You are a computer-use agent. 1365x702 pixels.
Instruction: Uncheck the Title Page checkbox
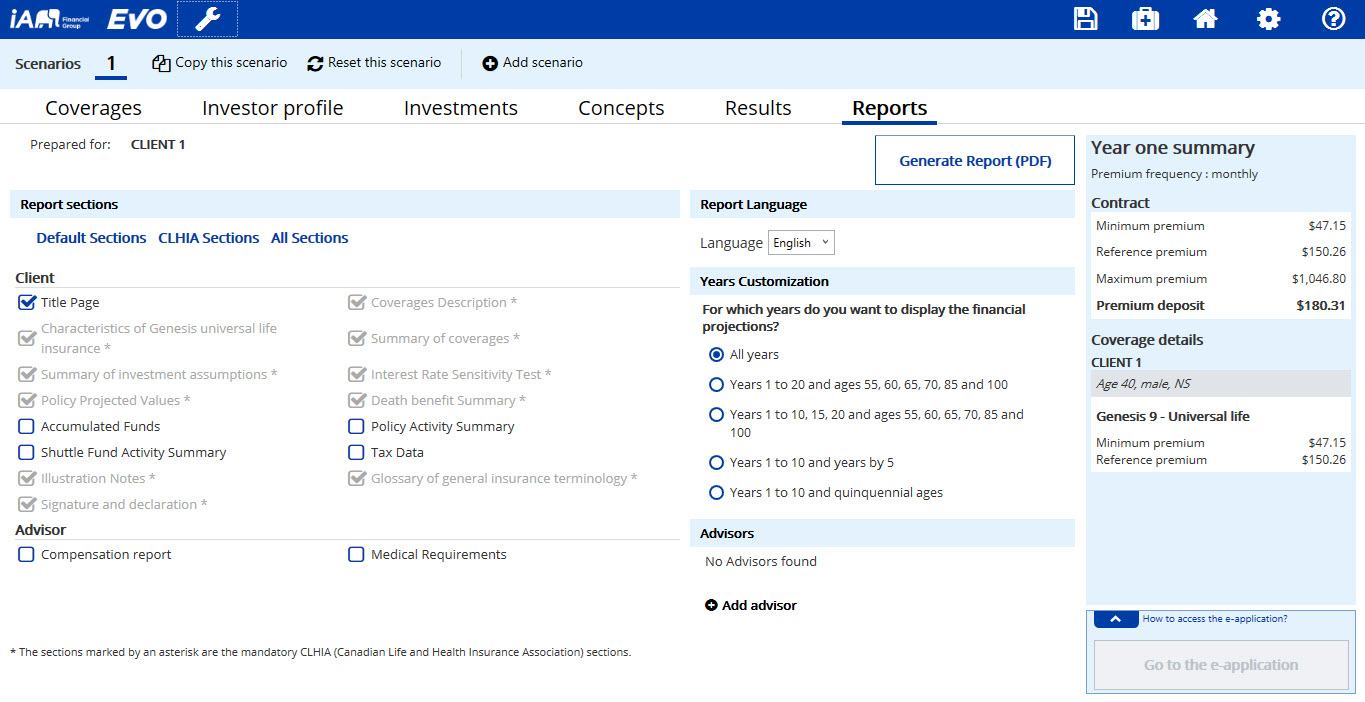coord(27,302)
